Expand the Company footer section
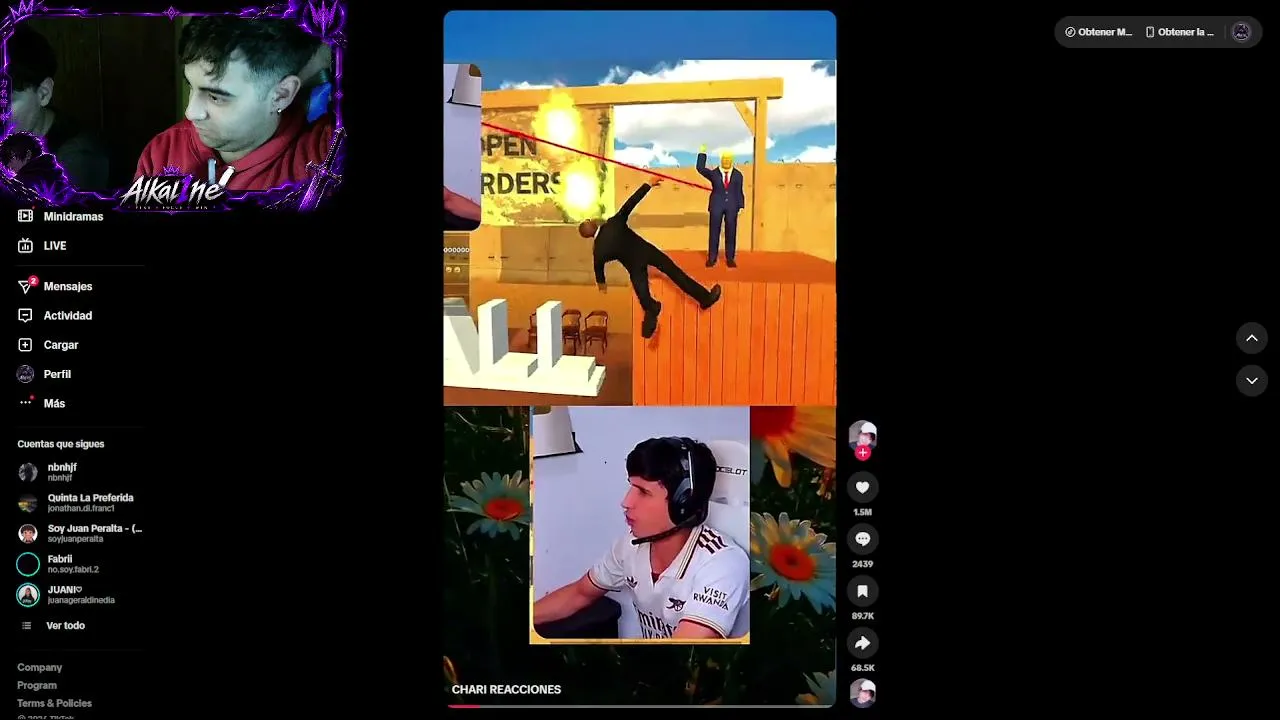Viewport: 1280px width, 720px height. coord(40,668)
